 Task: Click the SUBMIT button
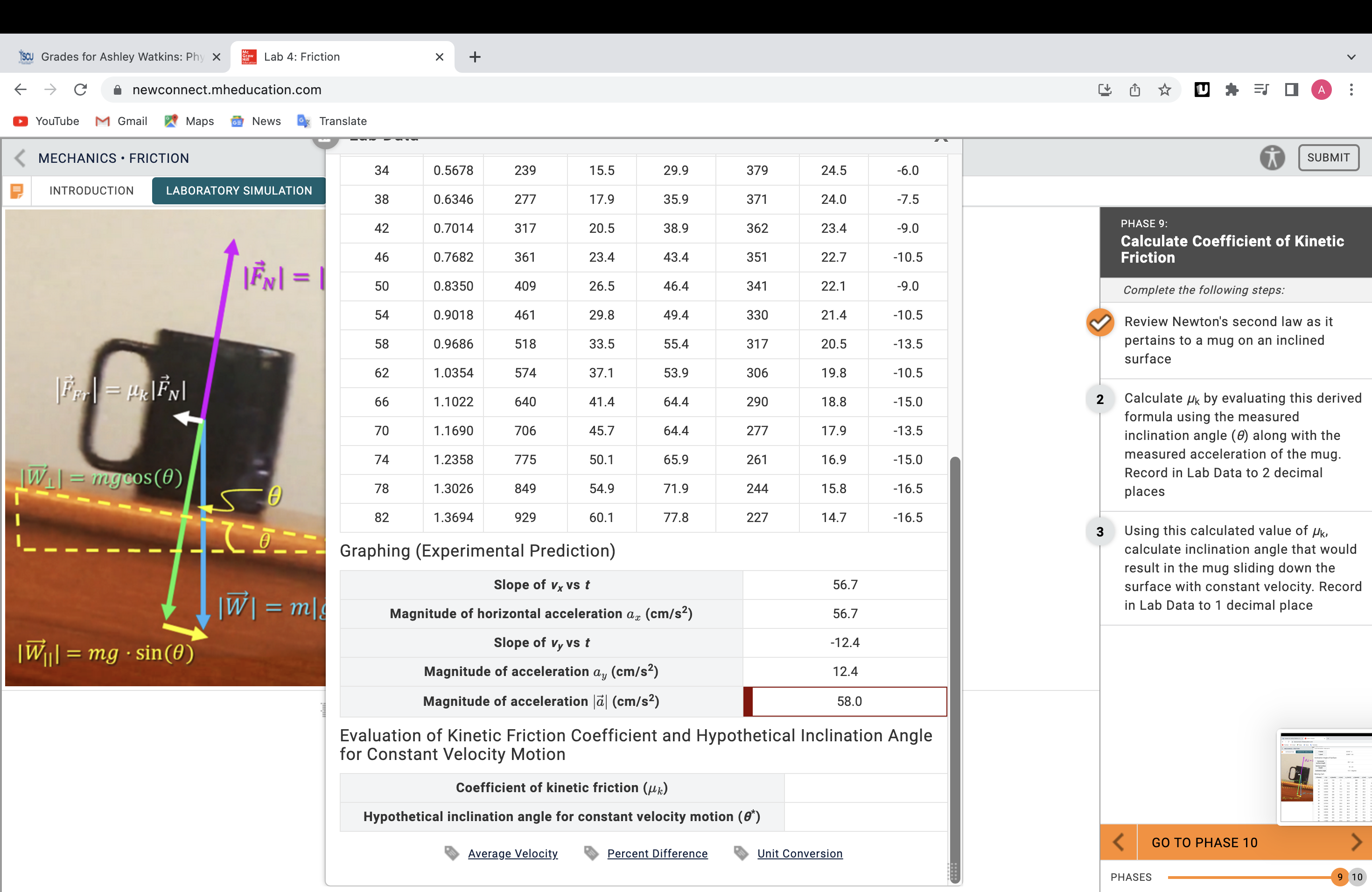[1329, 157]
